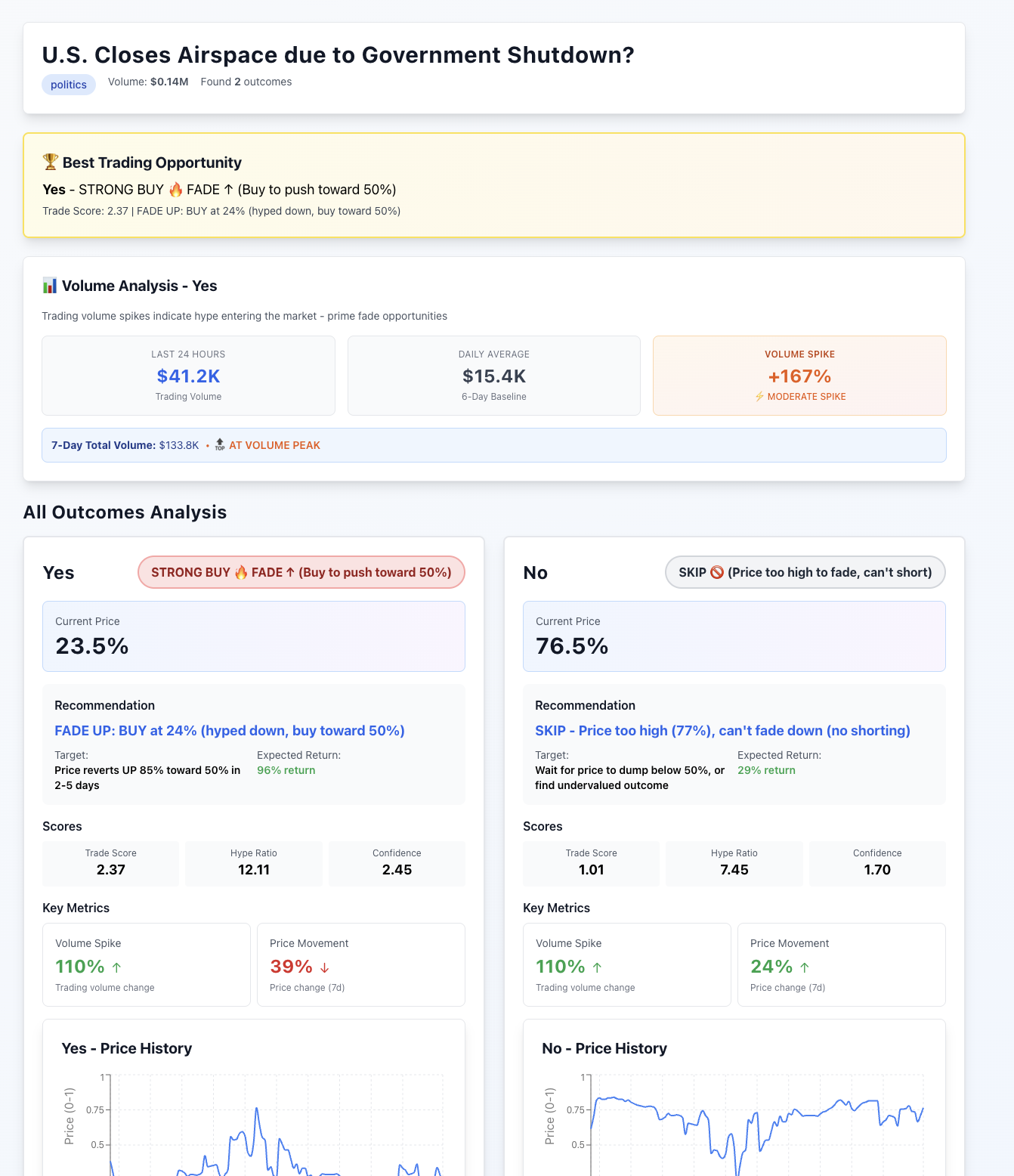Viewport: 1014px width, 1176px height.
Task: Click the trophy icon beside Best Trading Opportunity
Action: pyautogui.click(x=51, y=162)
